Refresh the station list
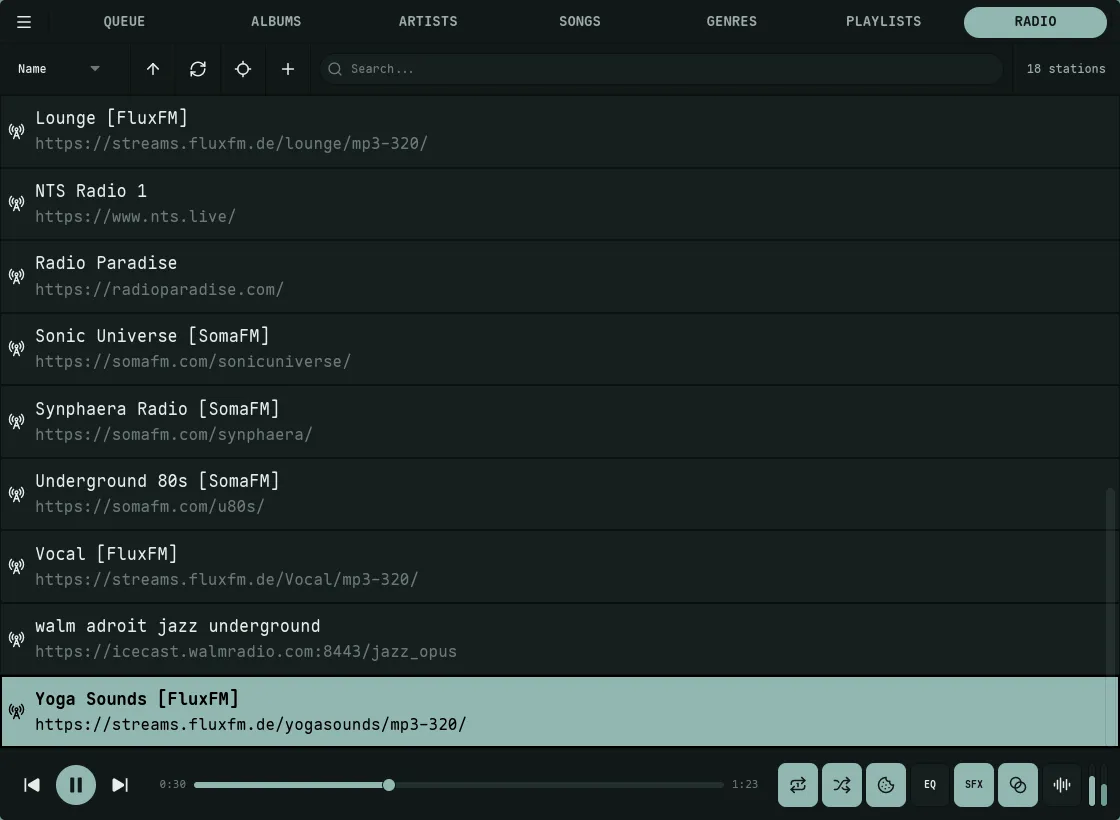 pos(198,69)
